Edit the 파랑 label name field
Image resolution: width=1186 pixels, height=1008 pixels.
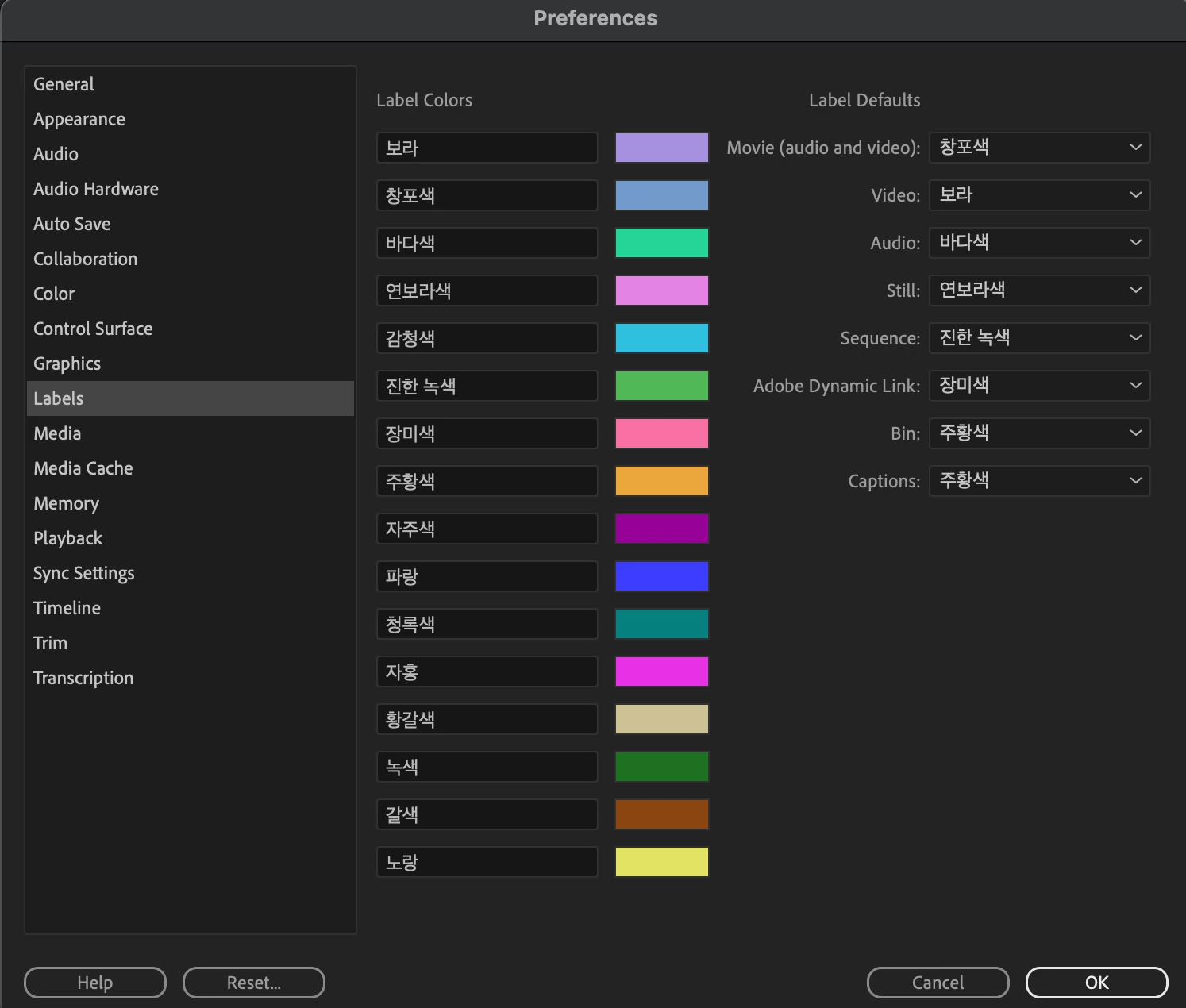tap(487, 576)
